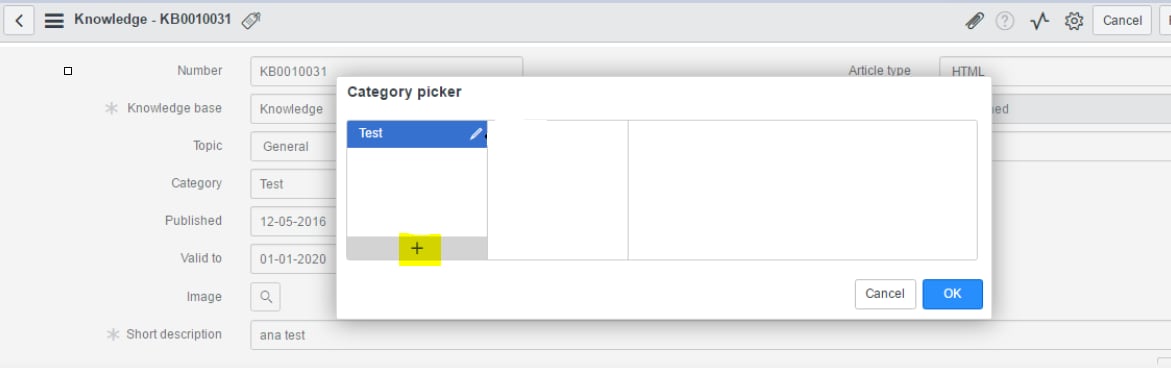Open the Article type HTML dropdown
1171x368 pixels.
[x=1054, y=71]
